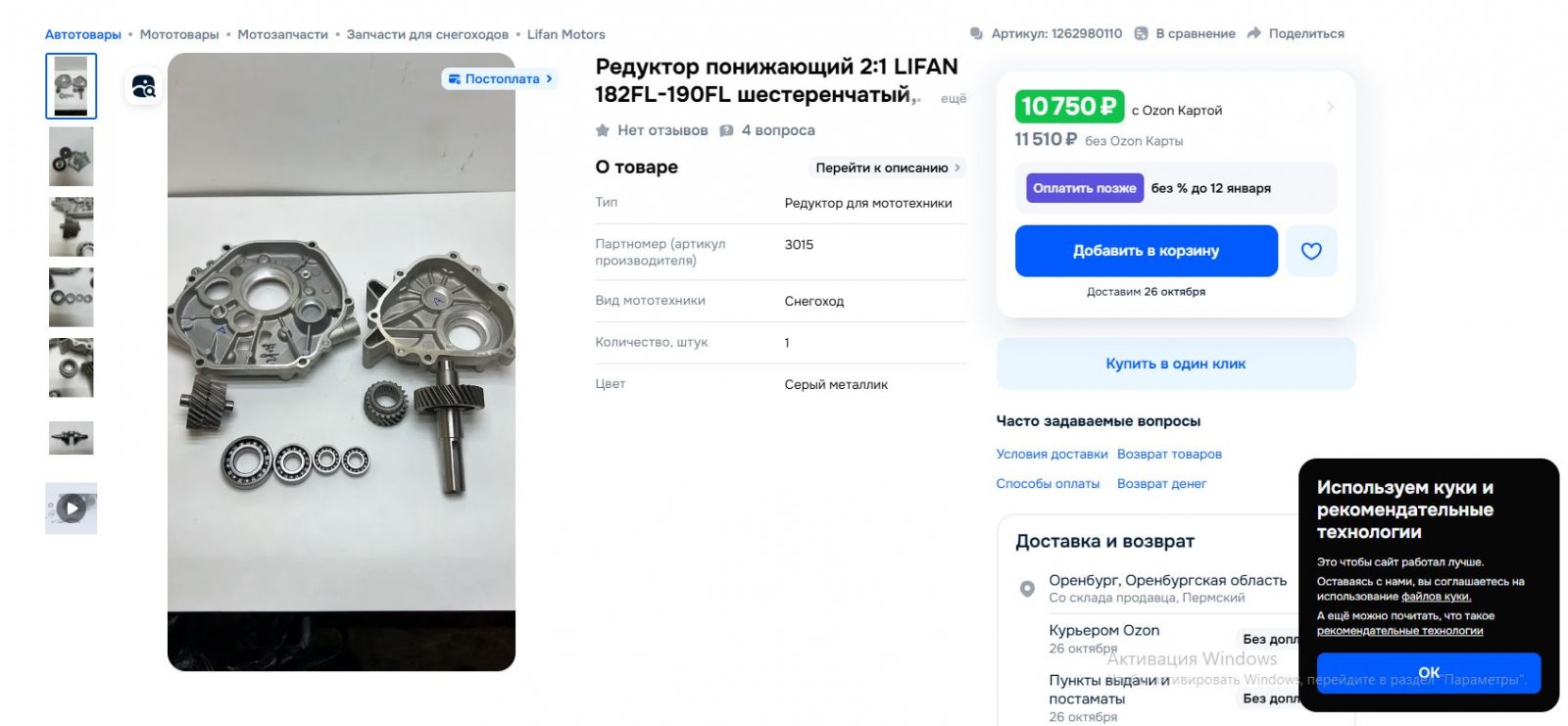The height and width of the screenshot is (726, 1568).
Task: Open visual search by photo icon
Action: [x=144, y=87]
